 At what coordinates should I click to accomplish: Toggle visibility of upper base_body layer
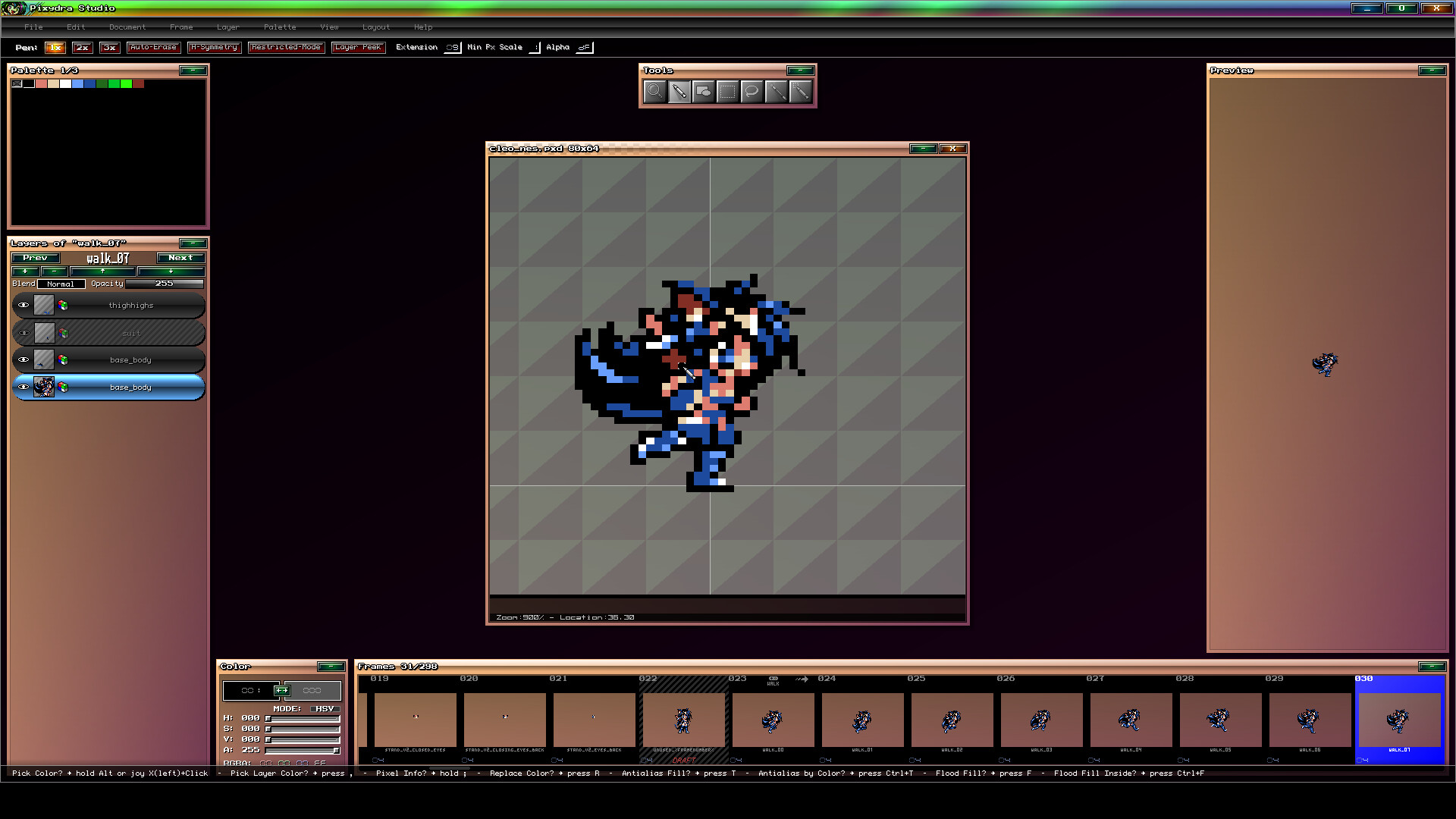click(x=24, y=360)
